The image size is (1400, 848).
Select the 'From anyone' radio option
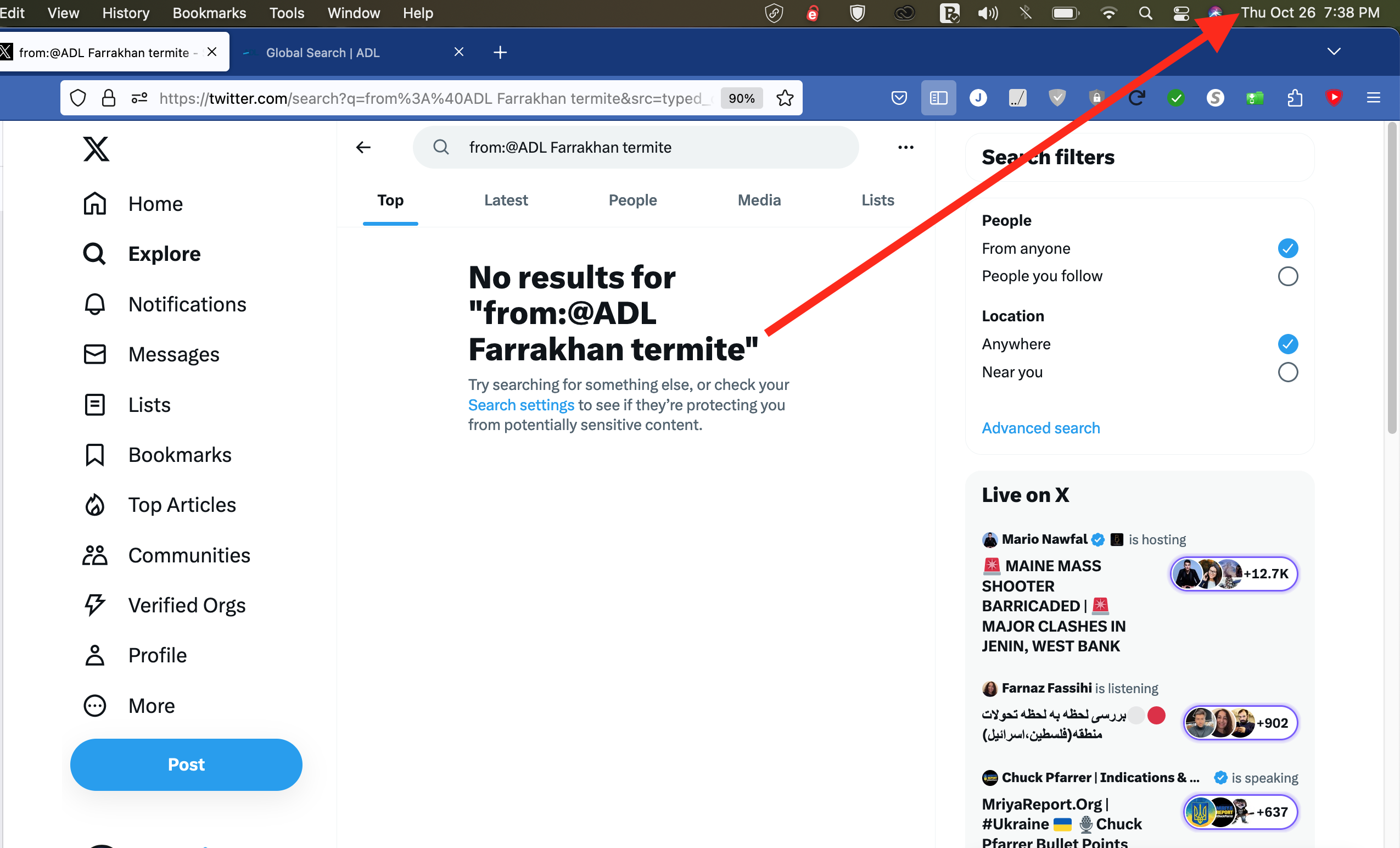[x=1287, y=248]
